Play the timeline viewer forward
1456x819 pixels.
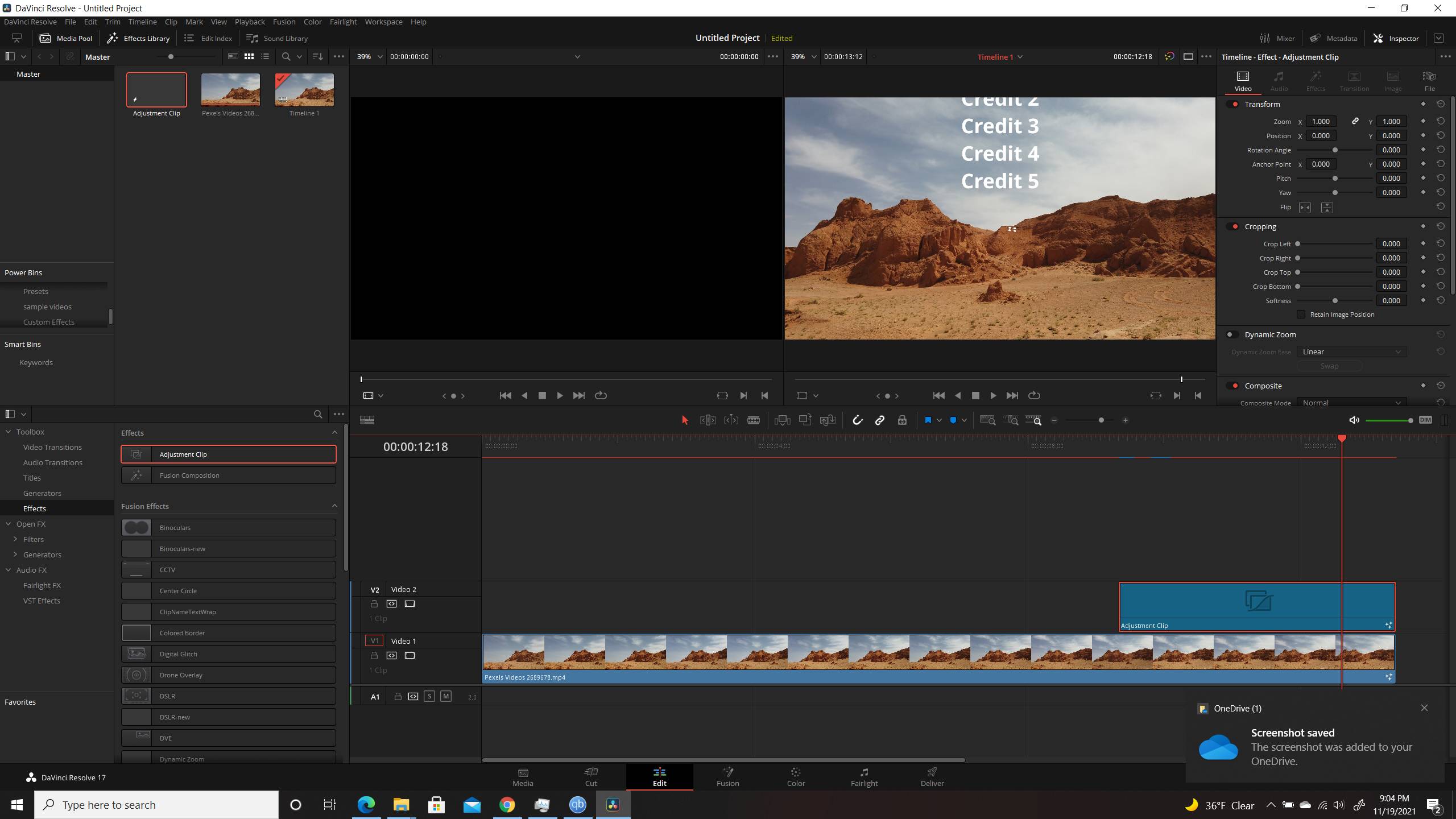[993, 395]
